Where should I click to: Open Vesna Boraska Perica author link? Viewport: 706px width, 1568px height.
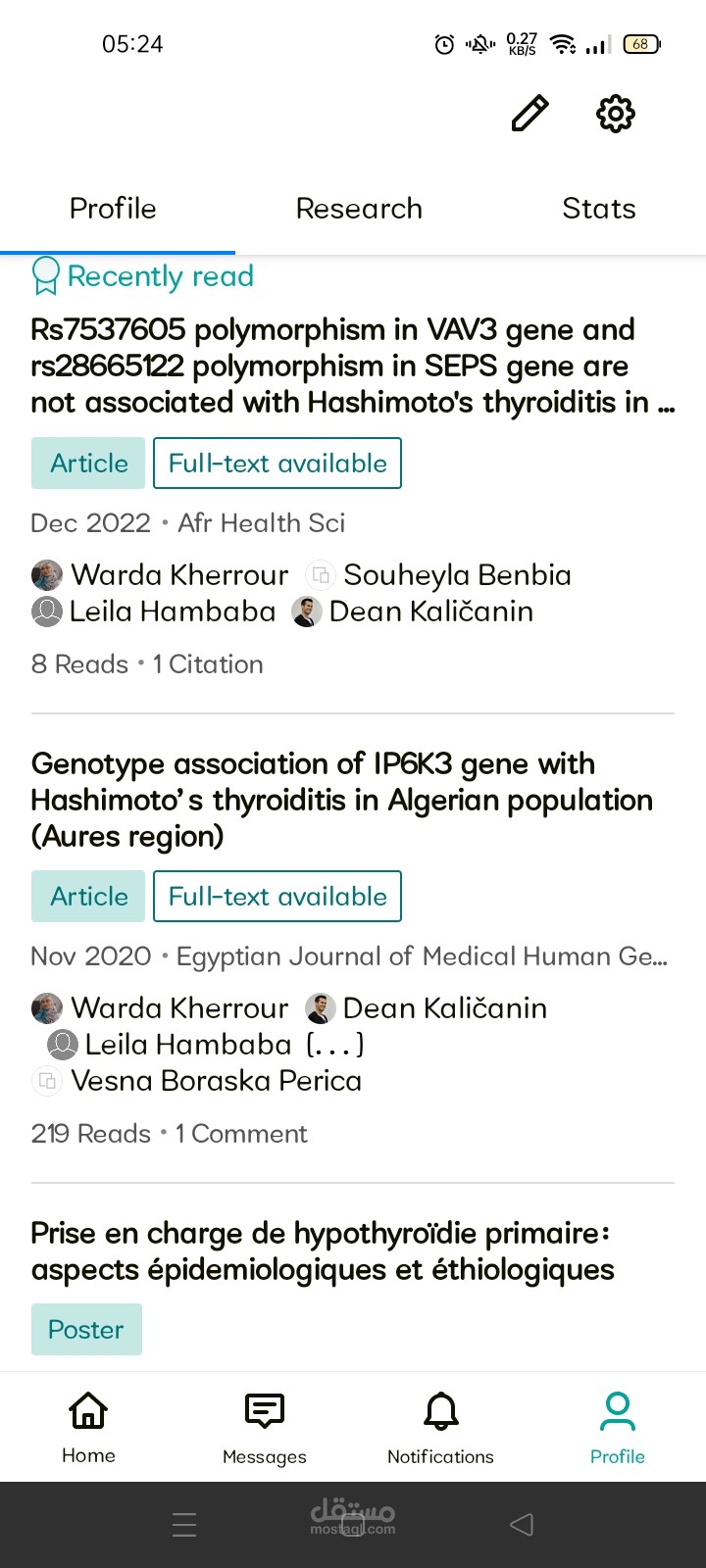point(216,1081)
